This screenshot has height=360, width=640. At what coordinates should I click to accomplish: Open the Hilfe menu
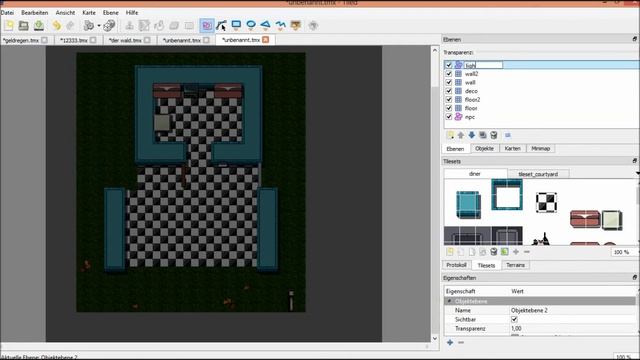click(132, 13)
